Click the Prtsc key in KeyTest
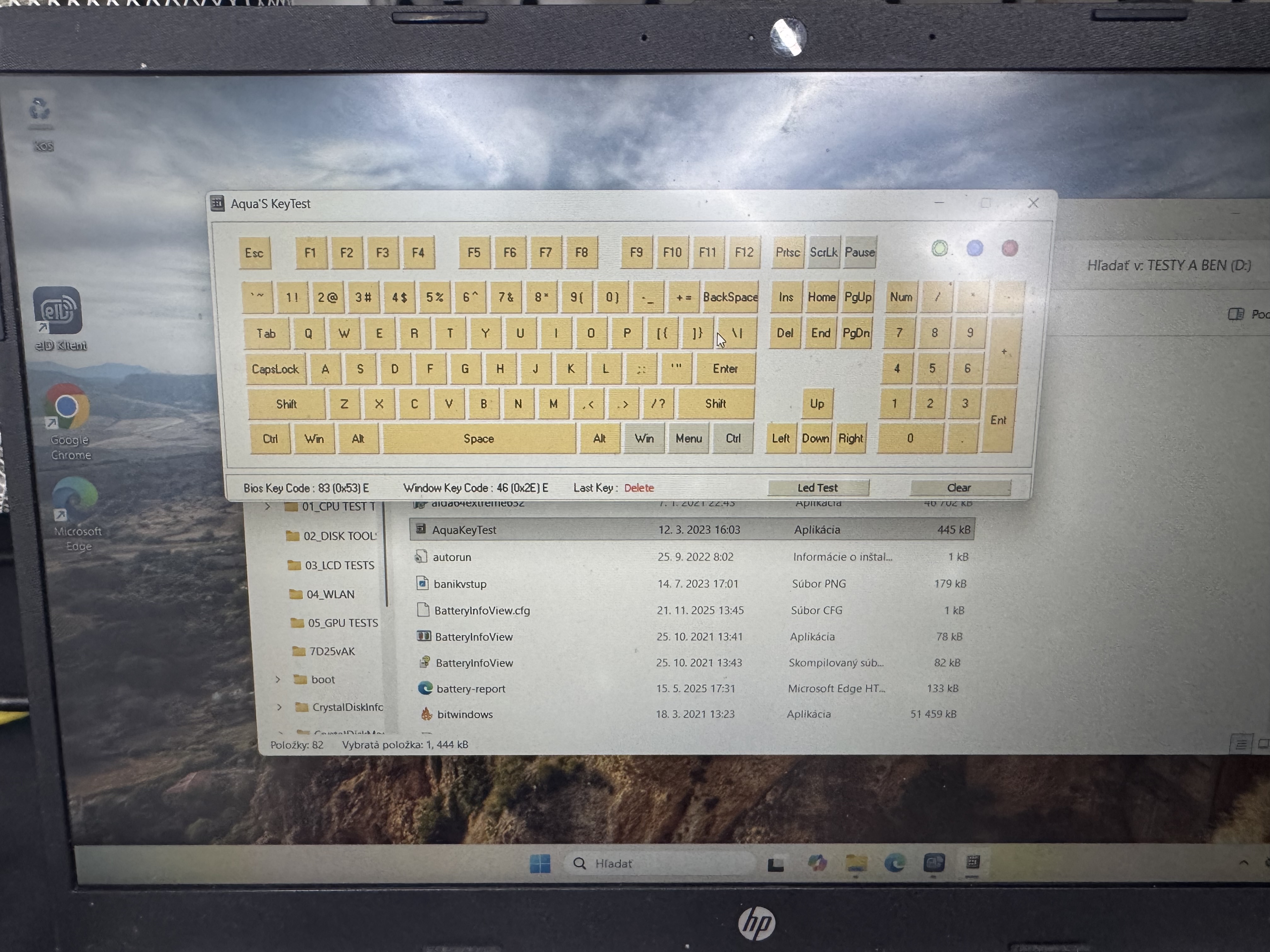The height and width of the screenshot is (952, 1270). pyautogui.click(x=788, y=252)
